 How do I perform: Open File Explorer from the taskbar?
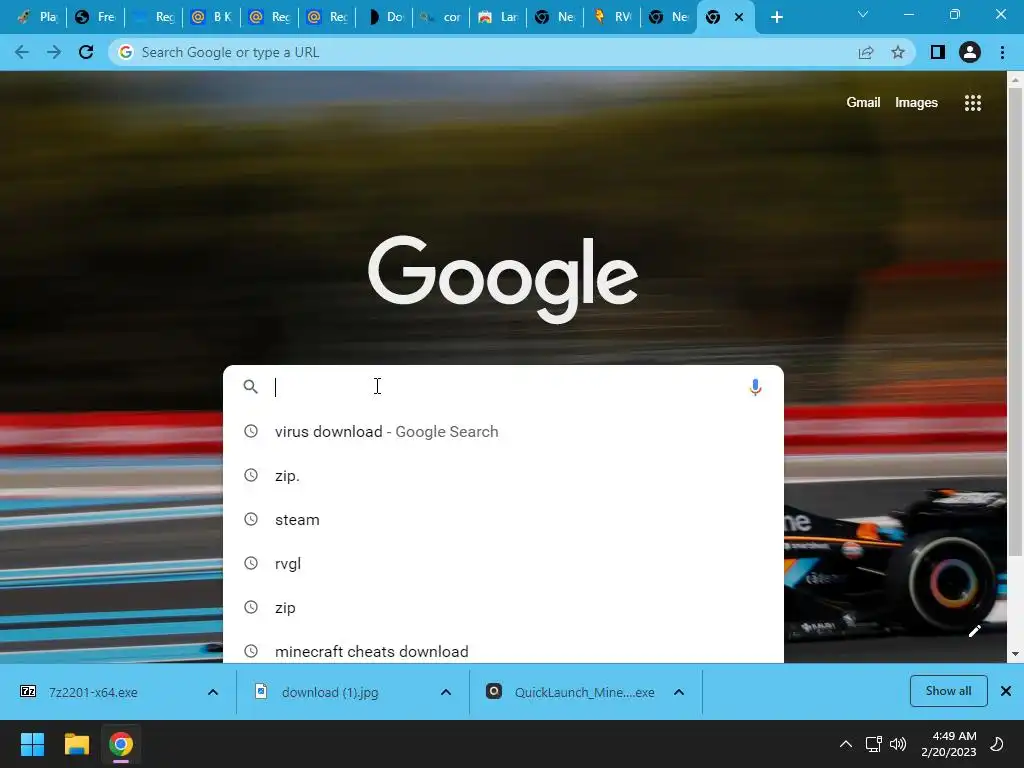click(x=76, y=744)
